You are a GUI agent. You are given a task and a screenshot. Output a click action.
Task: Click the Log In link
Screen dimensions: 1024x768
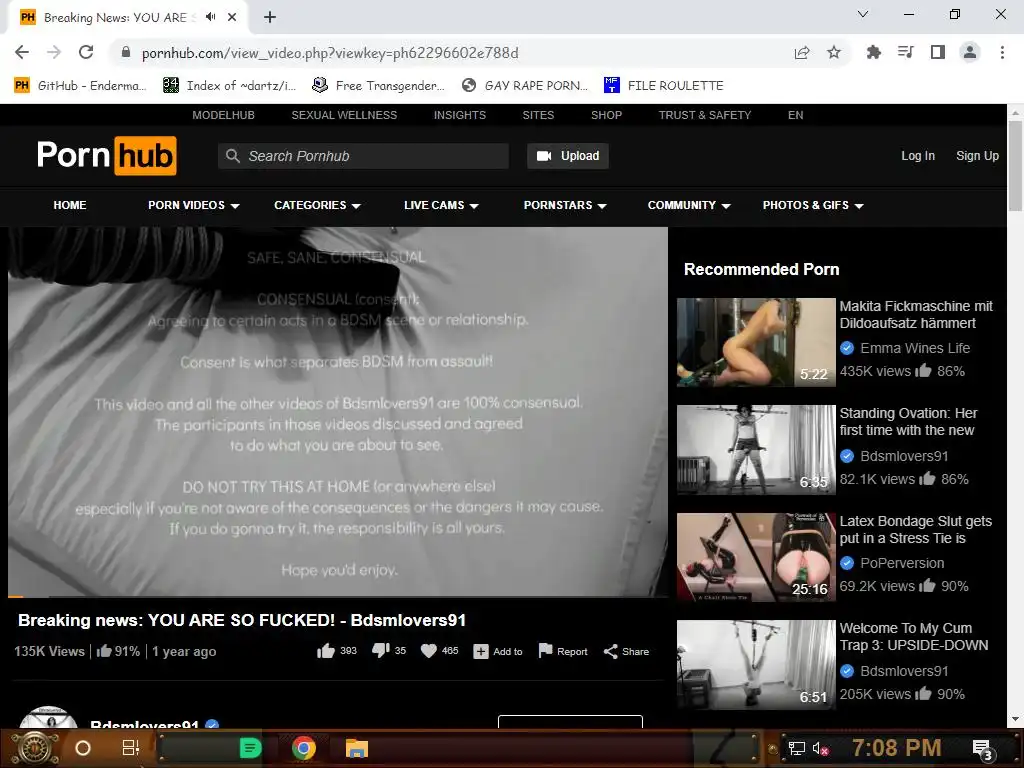click(918, 156)
